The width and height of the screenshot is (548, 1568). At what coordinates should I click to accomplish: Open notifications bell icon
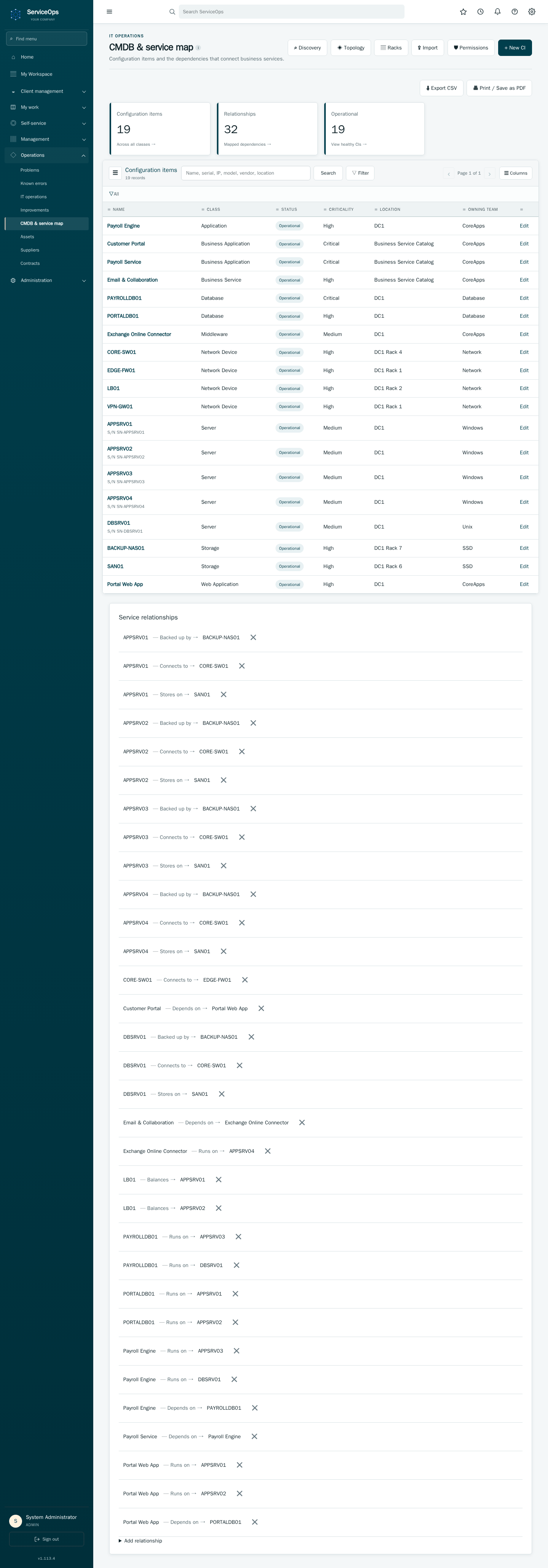click(497, 11)
